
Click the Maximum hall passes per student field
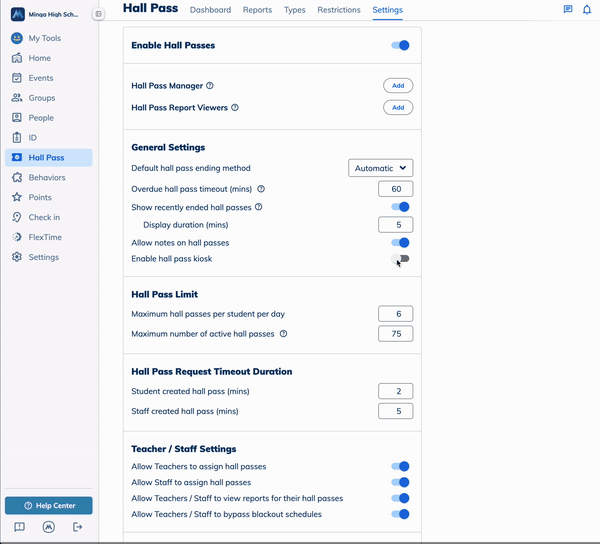tap(396, 314)
